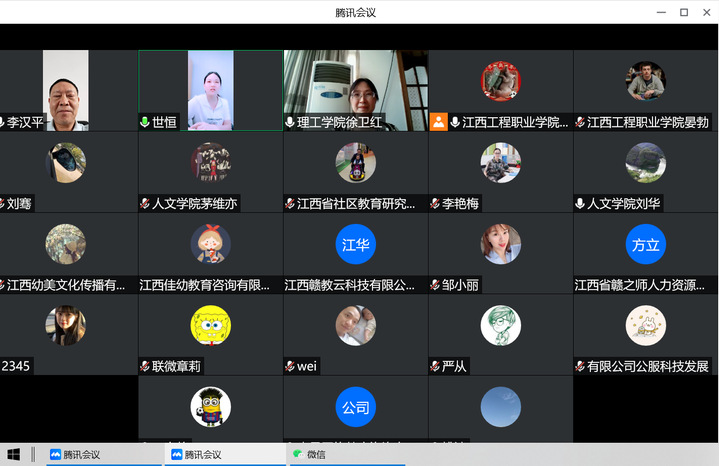Click the muted microphone icon beside 邹小丽

click(x=435, y=285)
